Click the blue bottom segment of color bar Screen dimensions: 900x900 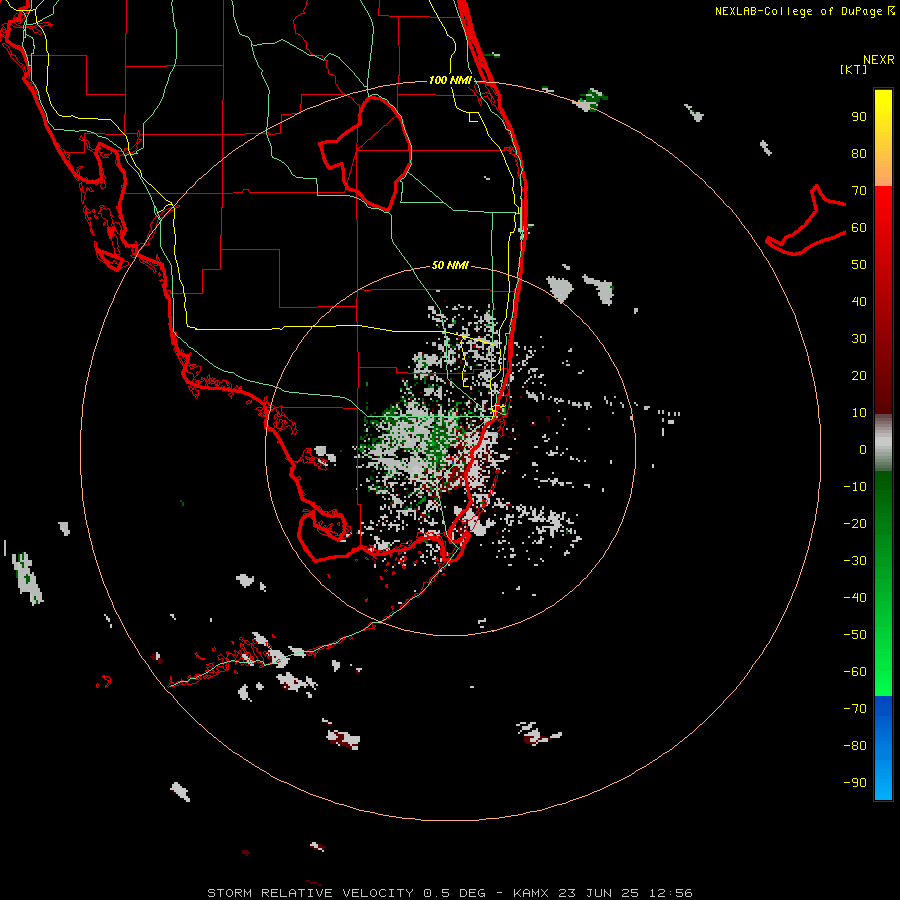(x=883, y=748)
